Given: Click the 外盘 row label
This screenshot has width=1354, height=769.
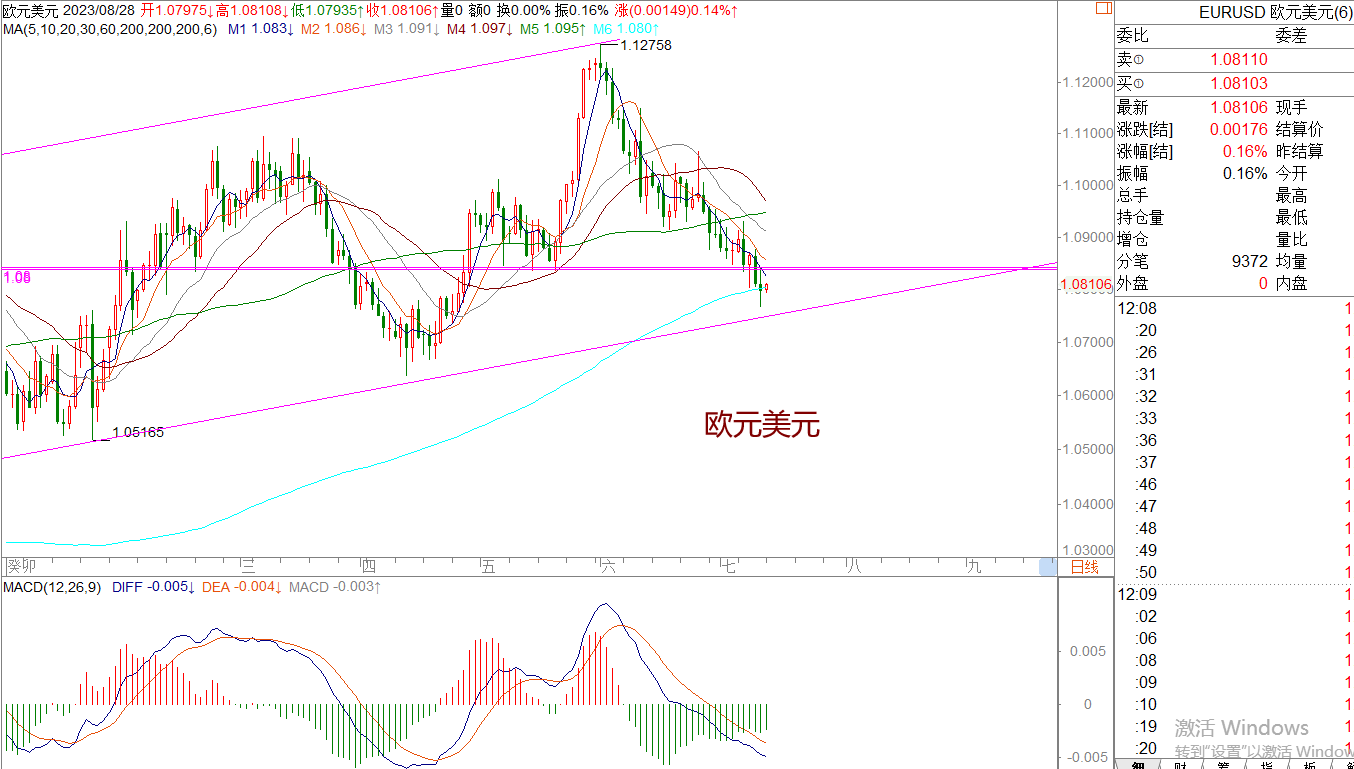Looking at the screenshot, I should click(1133, 283).
